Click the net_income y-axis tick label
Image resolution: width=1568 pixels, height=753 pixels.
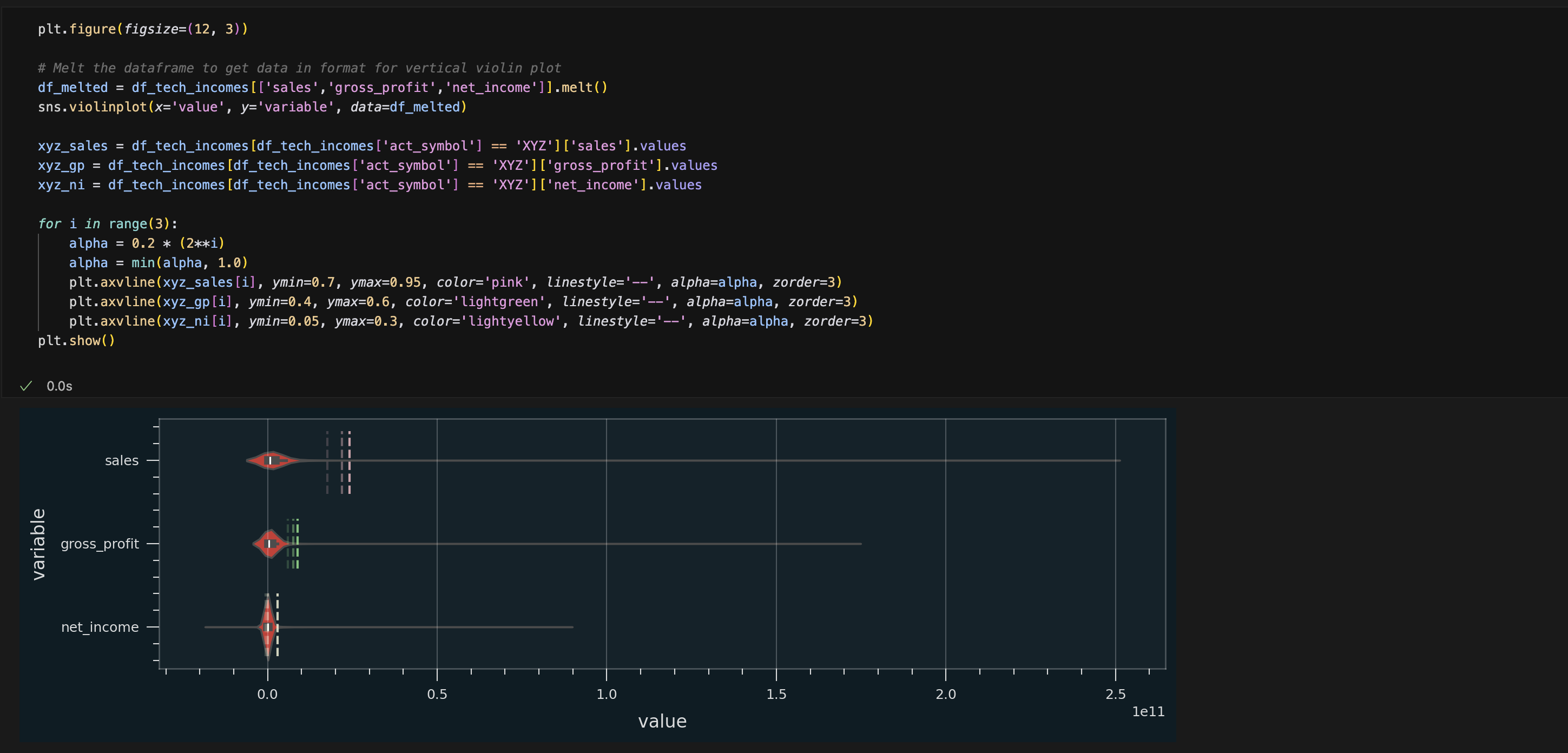(x=100, y=627)
